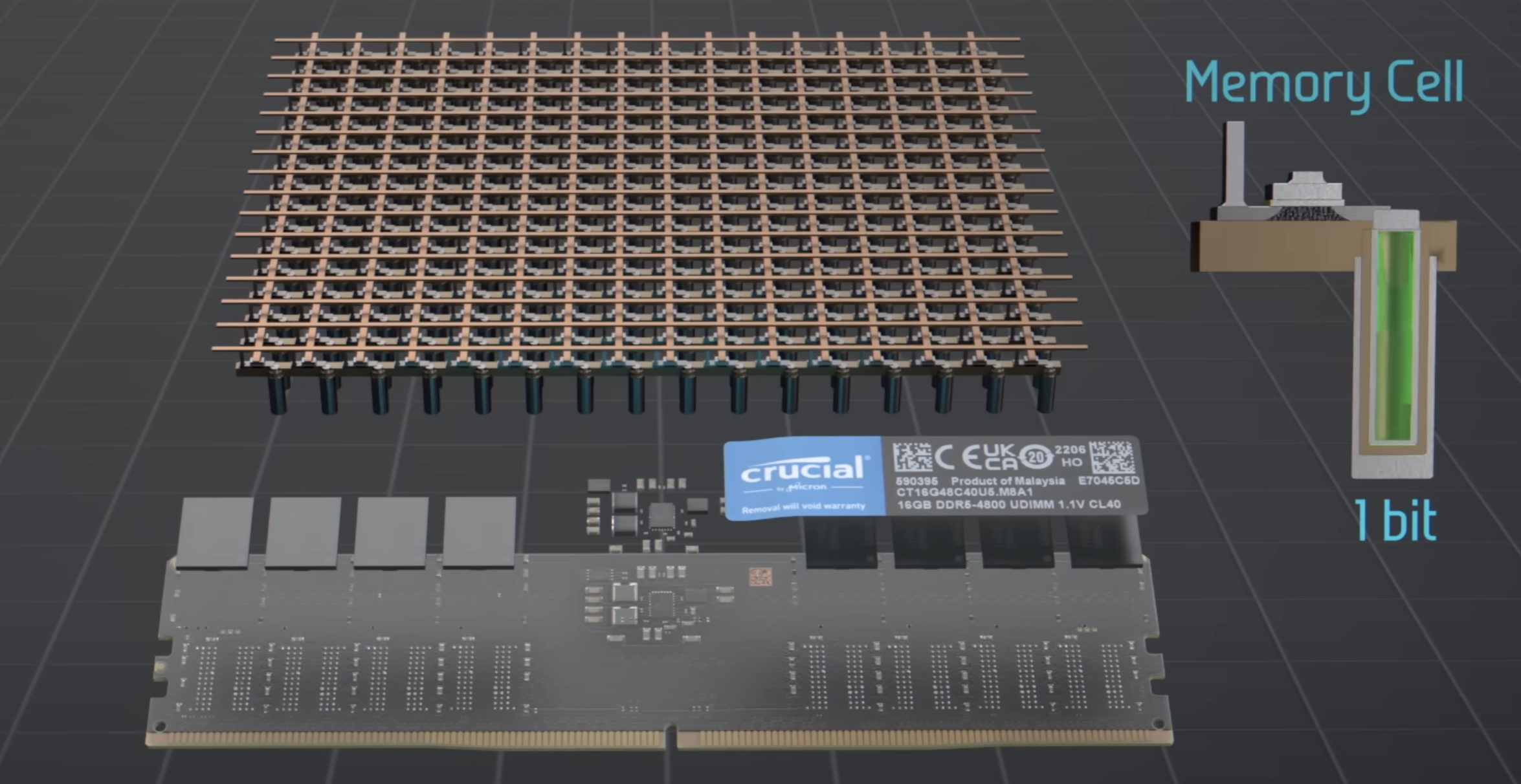Viewport: 1521px width, 784px height.
Task: Click the serial code E7045C6D
Action: pos(1108,481)
